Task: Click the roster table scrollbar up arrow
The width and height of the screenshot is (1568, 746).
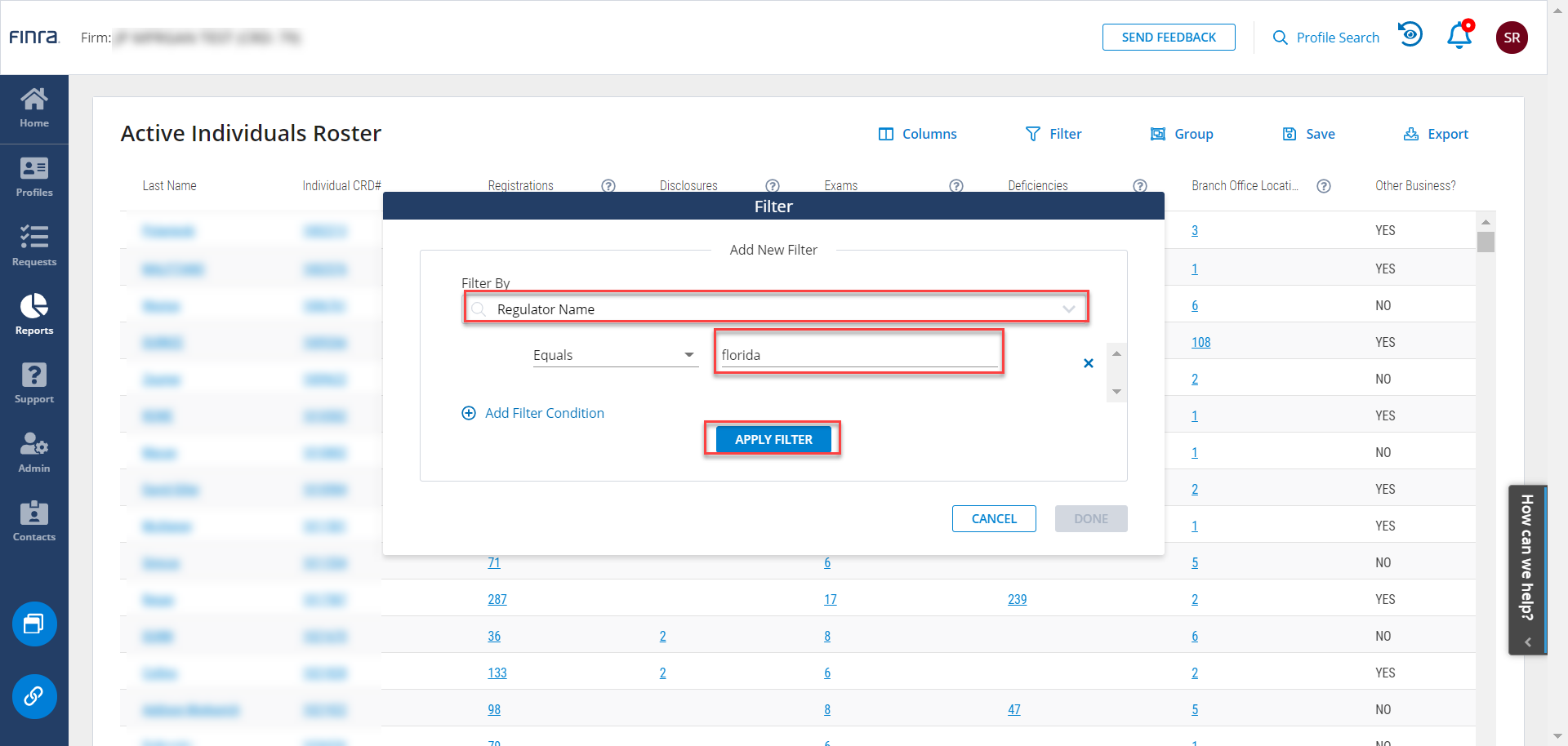Action: (x=1486, y=222)
